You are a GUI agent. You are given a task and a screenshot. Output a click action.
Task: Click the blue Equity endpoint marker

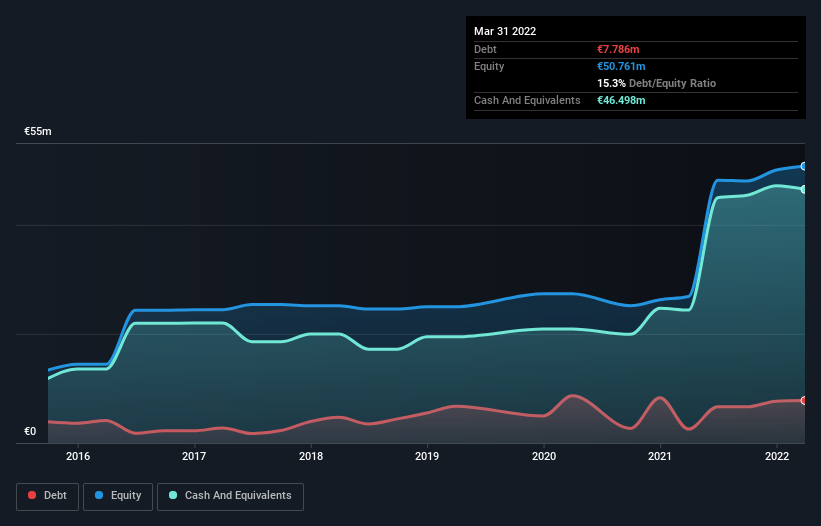[804, 166]
